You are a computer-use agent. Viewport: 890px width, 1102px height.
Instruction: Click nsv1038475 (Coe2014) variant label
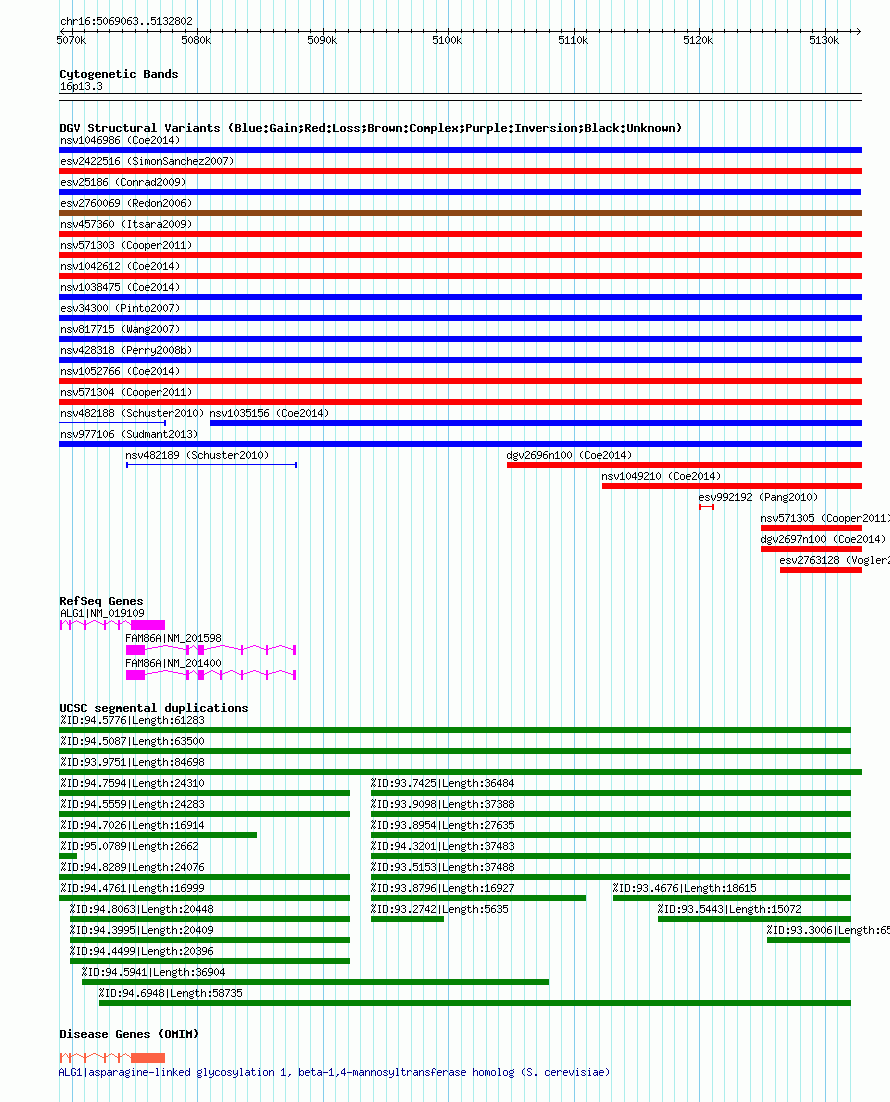(x=120, y=287)
